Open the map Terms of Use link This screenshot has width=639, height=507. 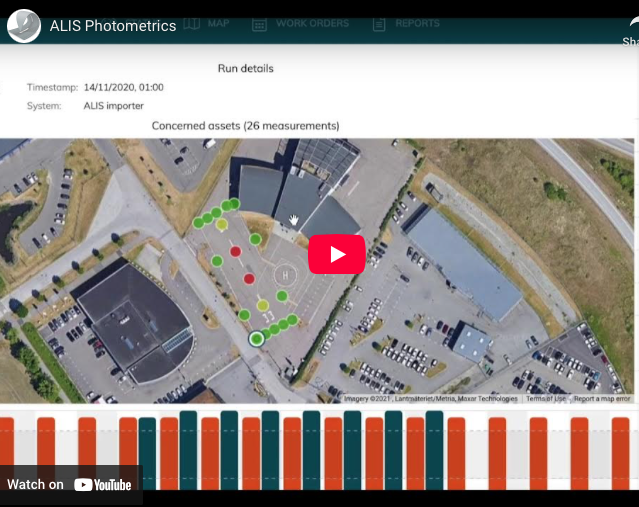coord(547,398)
